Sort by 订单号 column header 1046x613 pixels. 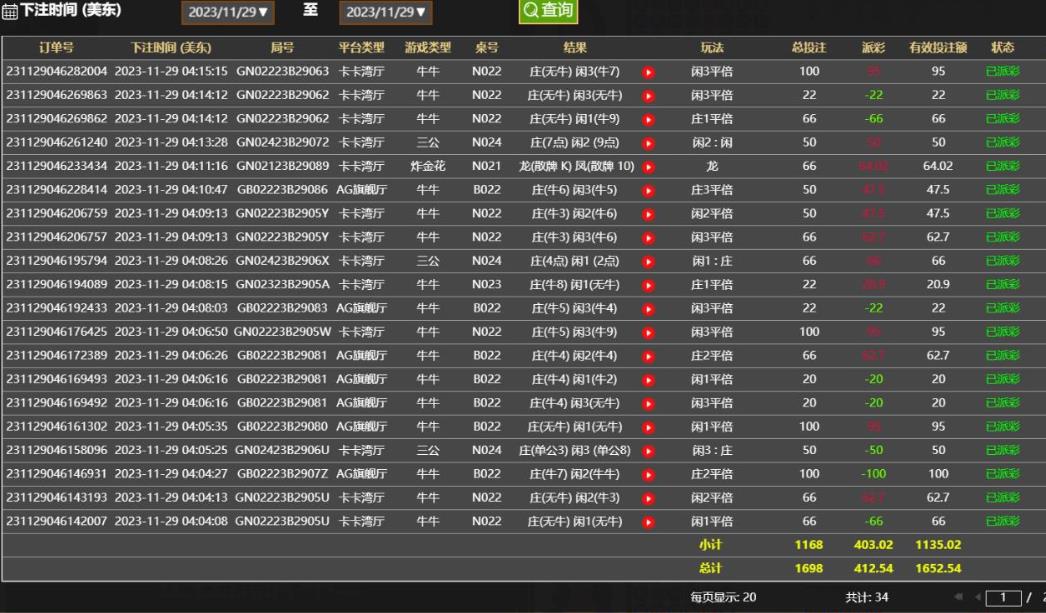56,48
